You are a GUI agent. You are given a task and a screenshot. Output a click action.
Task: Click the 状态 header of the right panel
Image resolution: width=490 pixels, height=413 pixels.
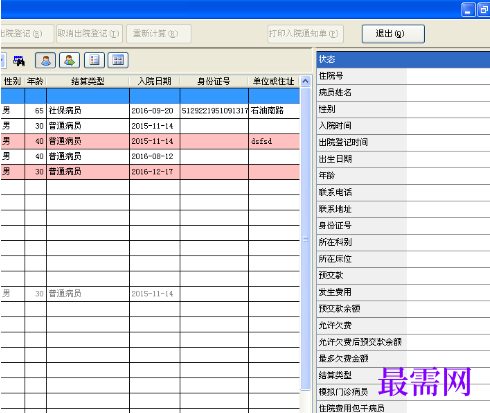tap(403, 60)
